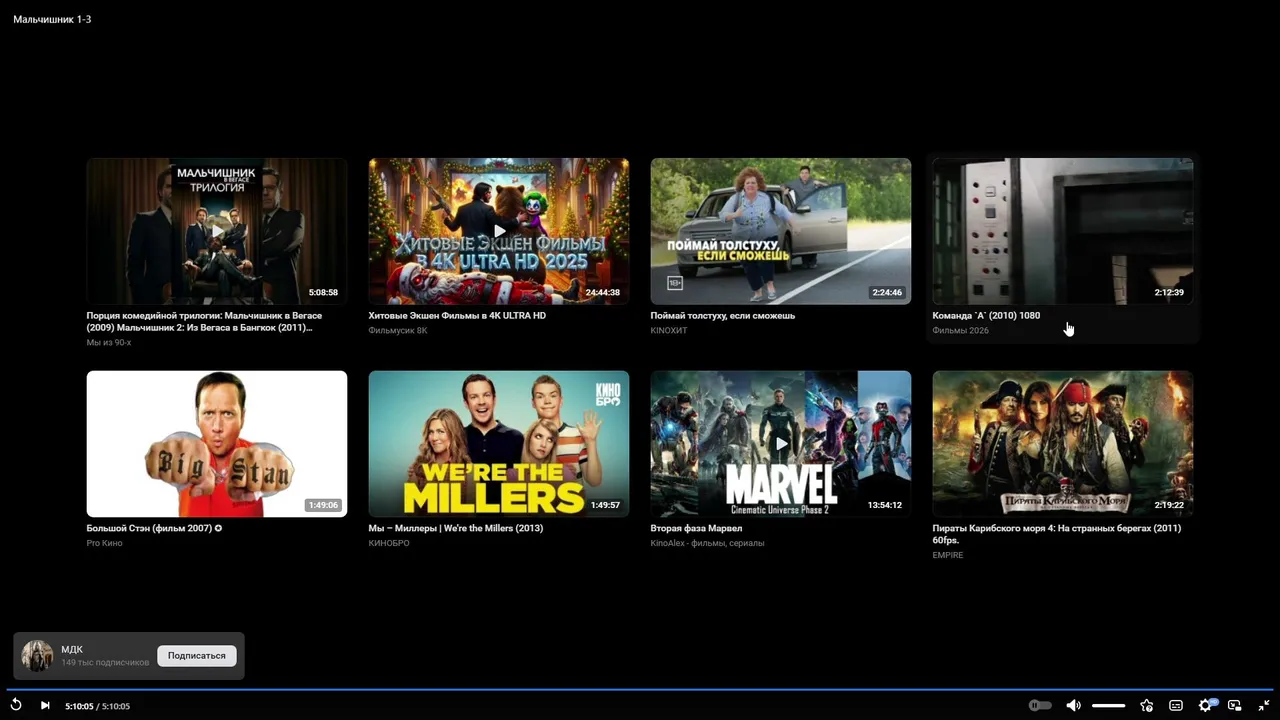Click the 2:24:46 duration badge
Screen dimensions: 1280x720
coord(887,293)
